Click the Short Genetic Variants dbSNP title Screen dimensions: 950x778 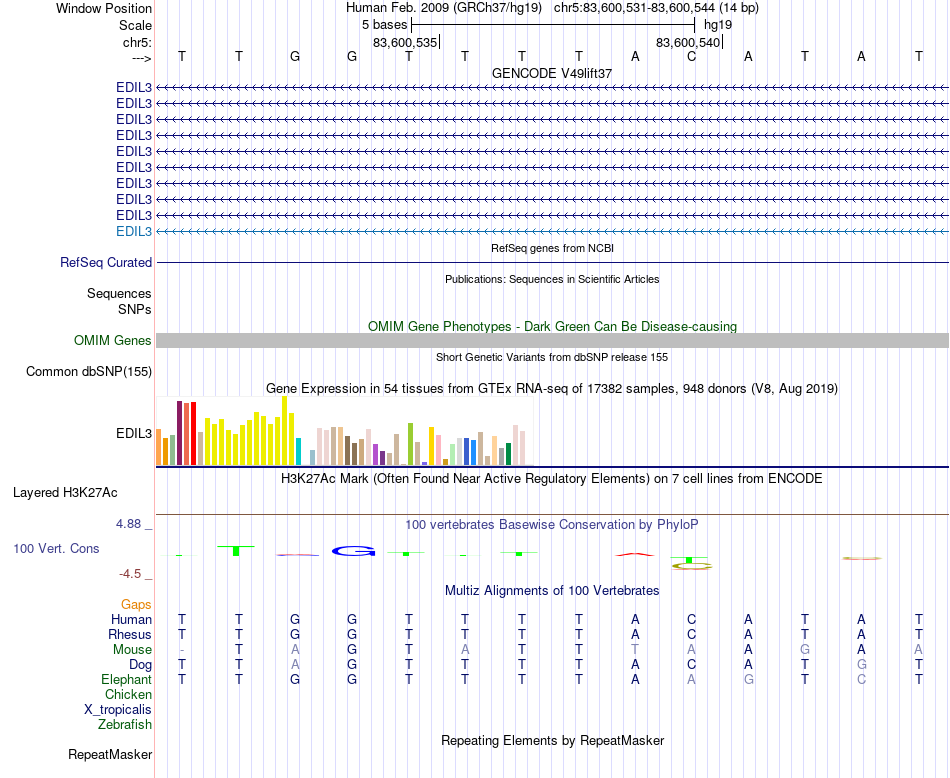click(552, 357)
